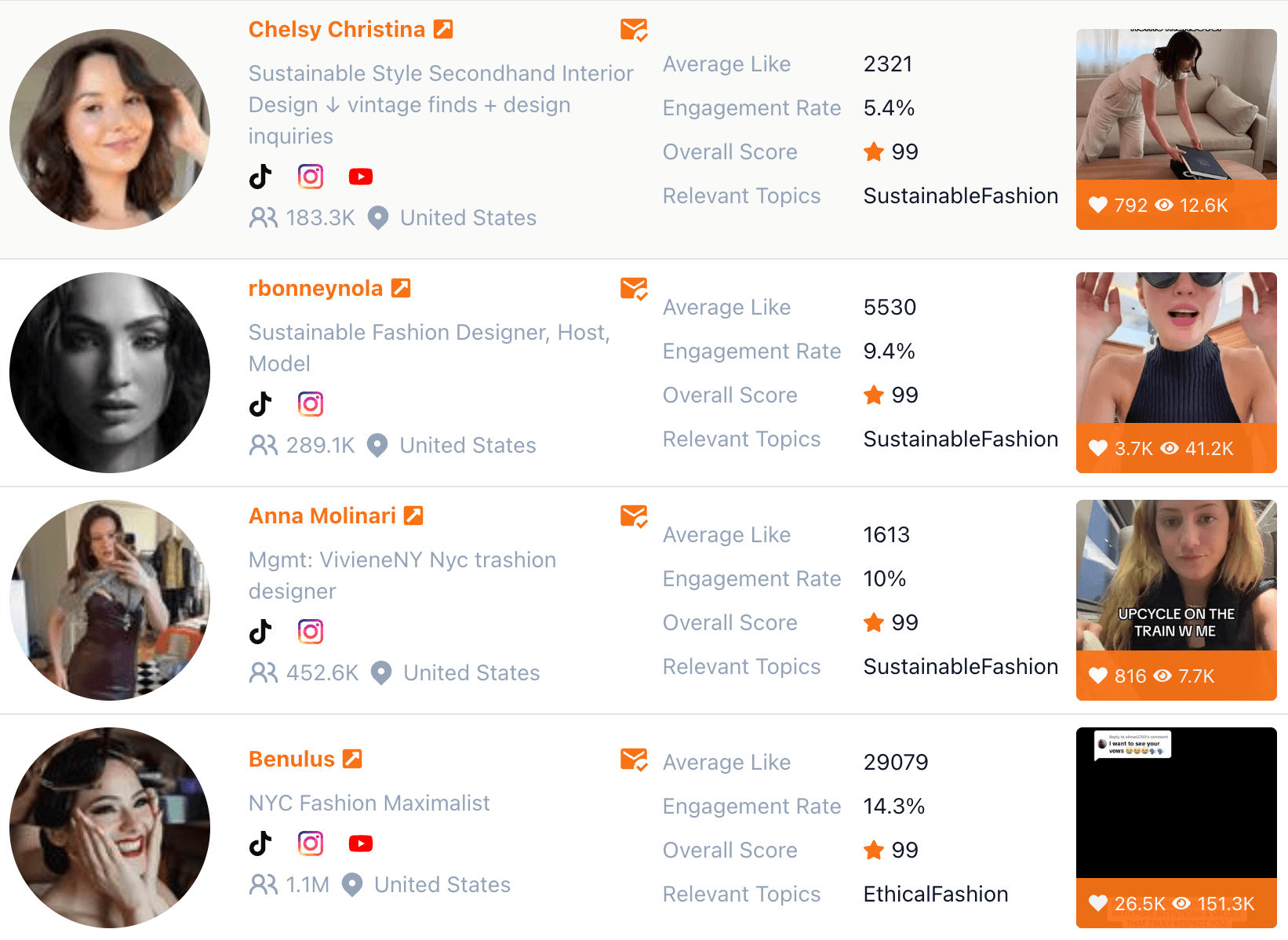Screen dimensions: 1288x940
Task: Click the email icon for rbonneynola
Action: click(634, 289)
